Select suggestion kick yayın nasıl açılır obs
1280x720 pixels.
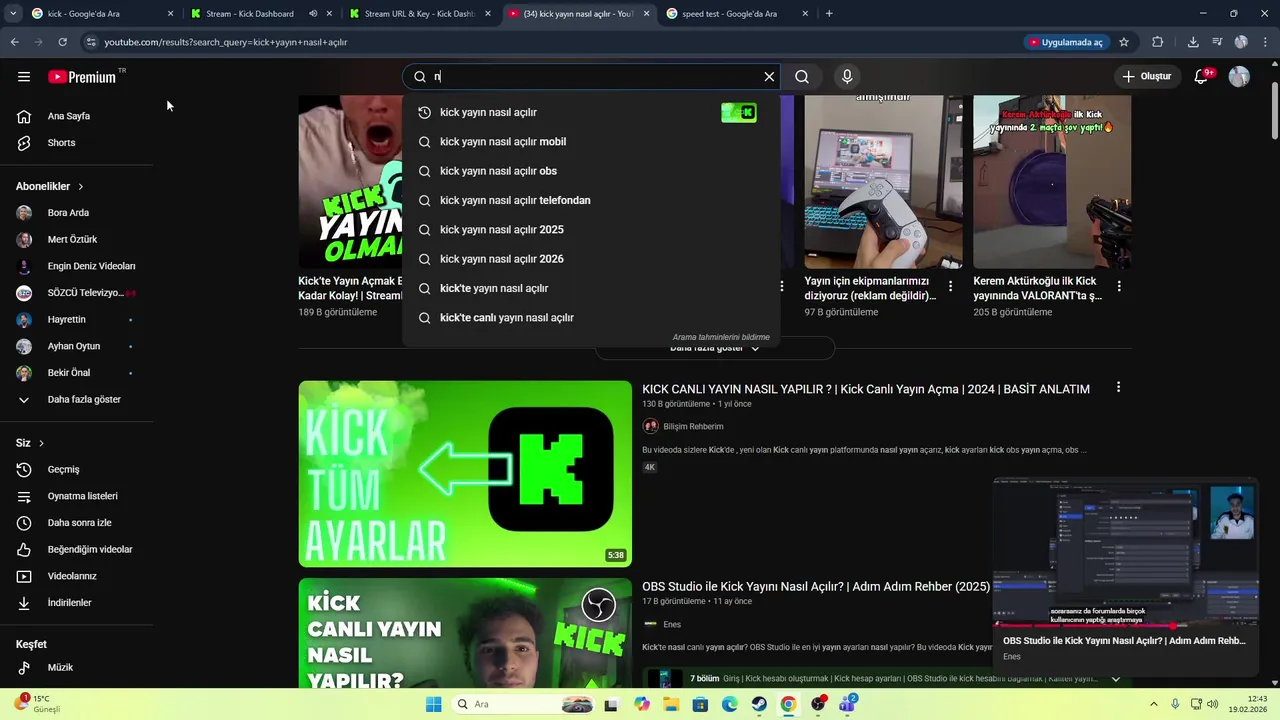click(590, 171)
